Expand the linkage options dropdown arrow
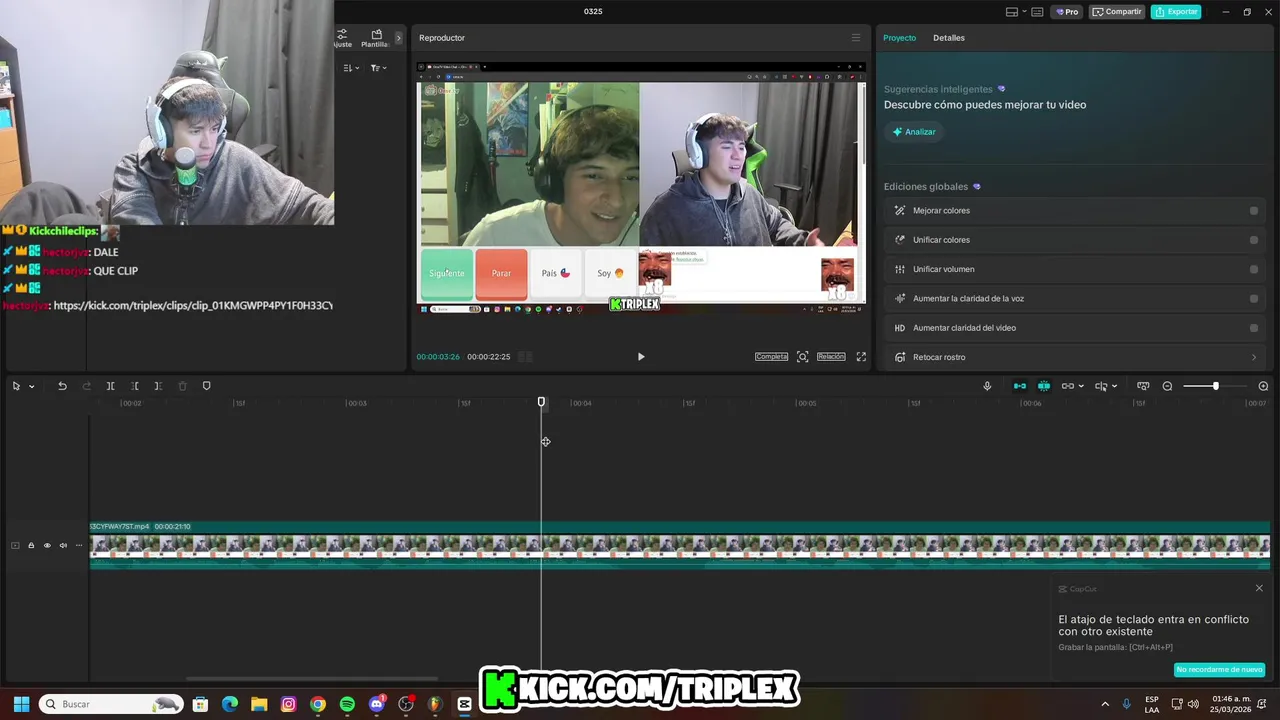 pyautogui.click(x=1081, y=386)
